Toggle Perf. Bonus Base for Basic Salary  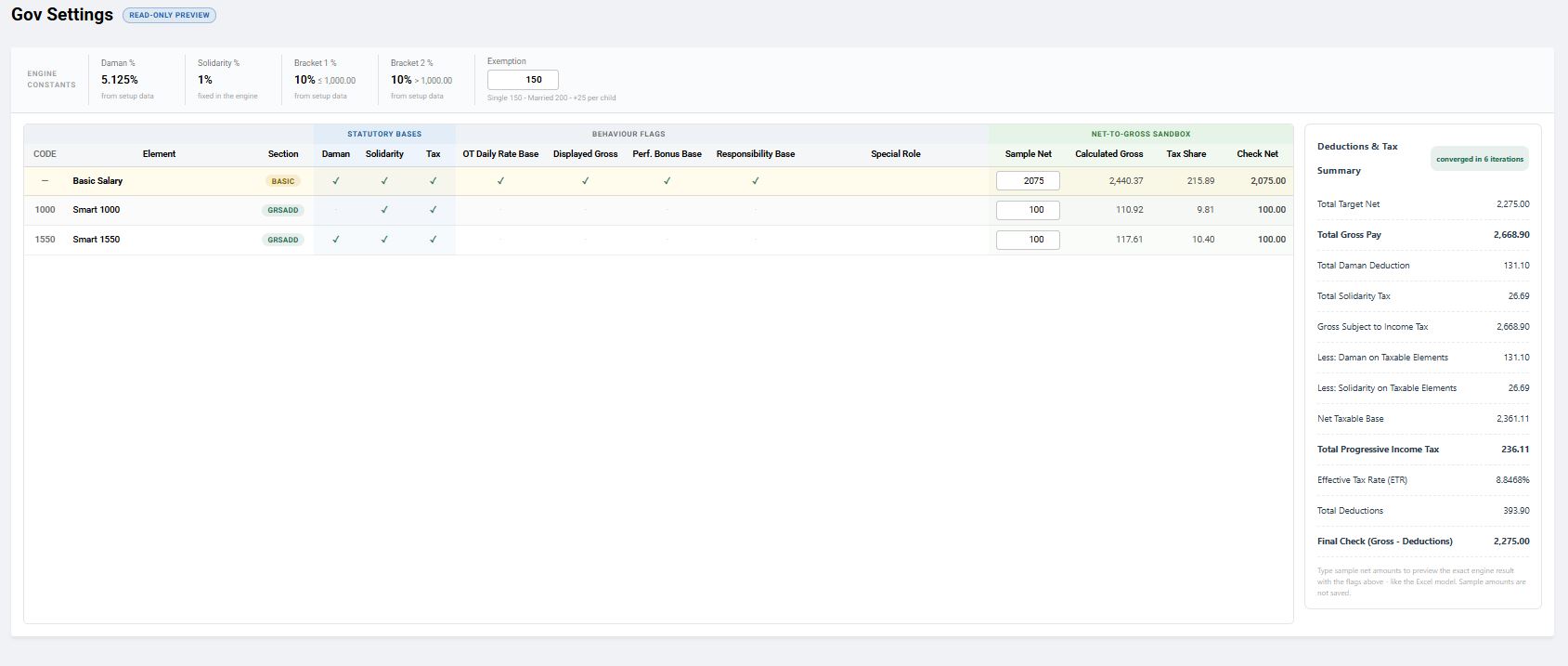[667, 181]
